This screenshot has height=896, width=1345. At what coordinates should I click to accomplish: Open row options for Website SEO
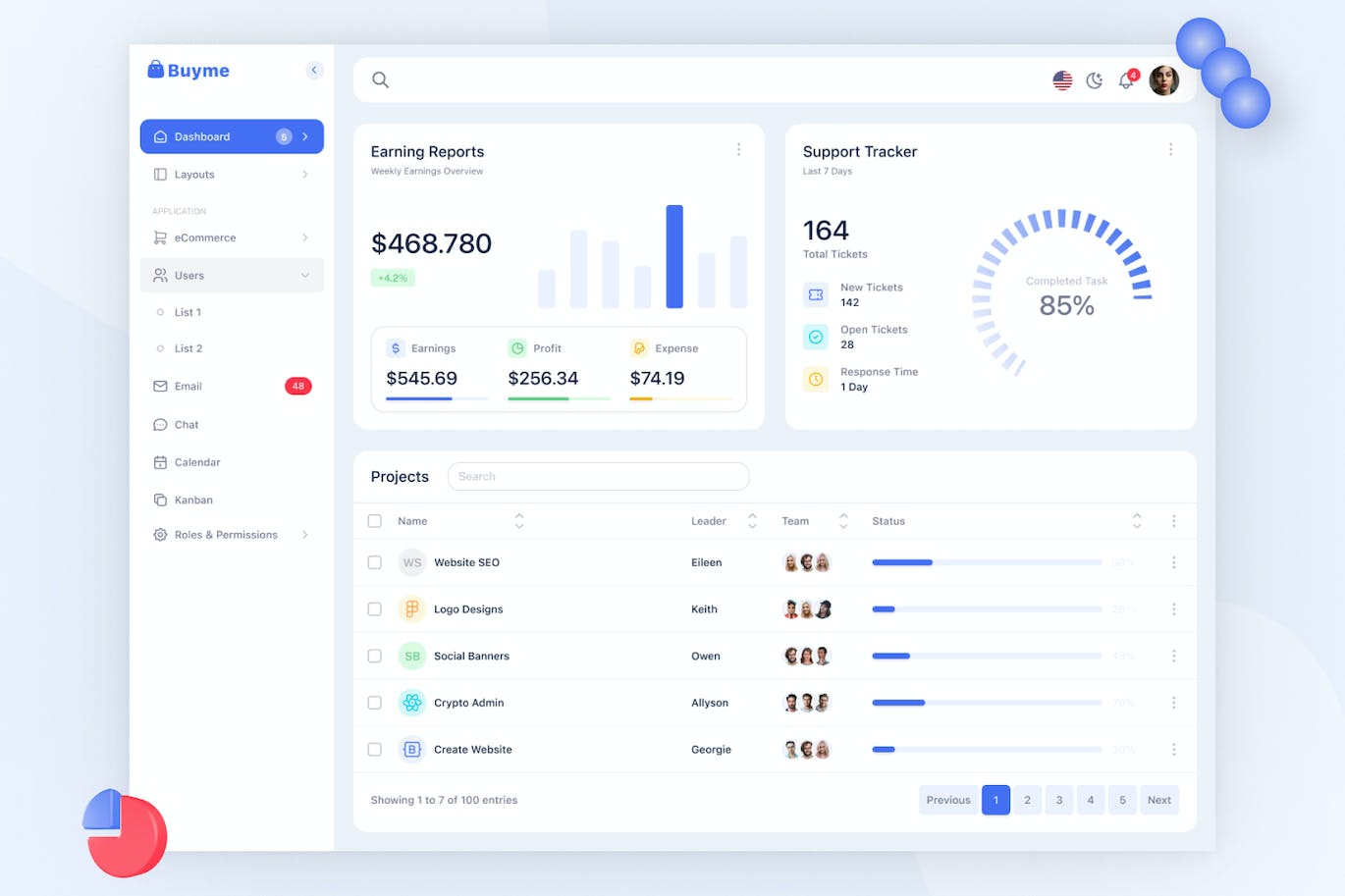click(x=1173, y=562)
